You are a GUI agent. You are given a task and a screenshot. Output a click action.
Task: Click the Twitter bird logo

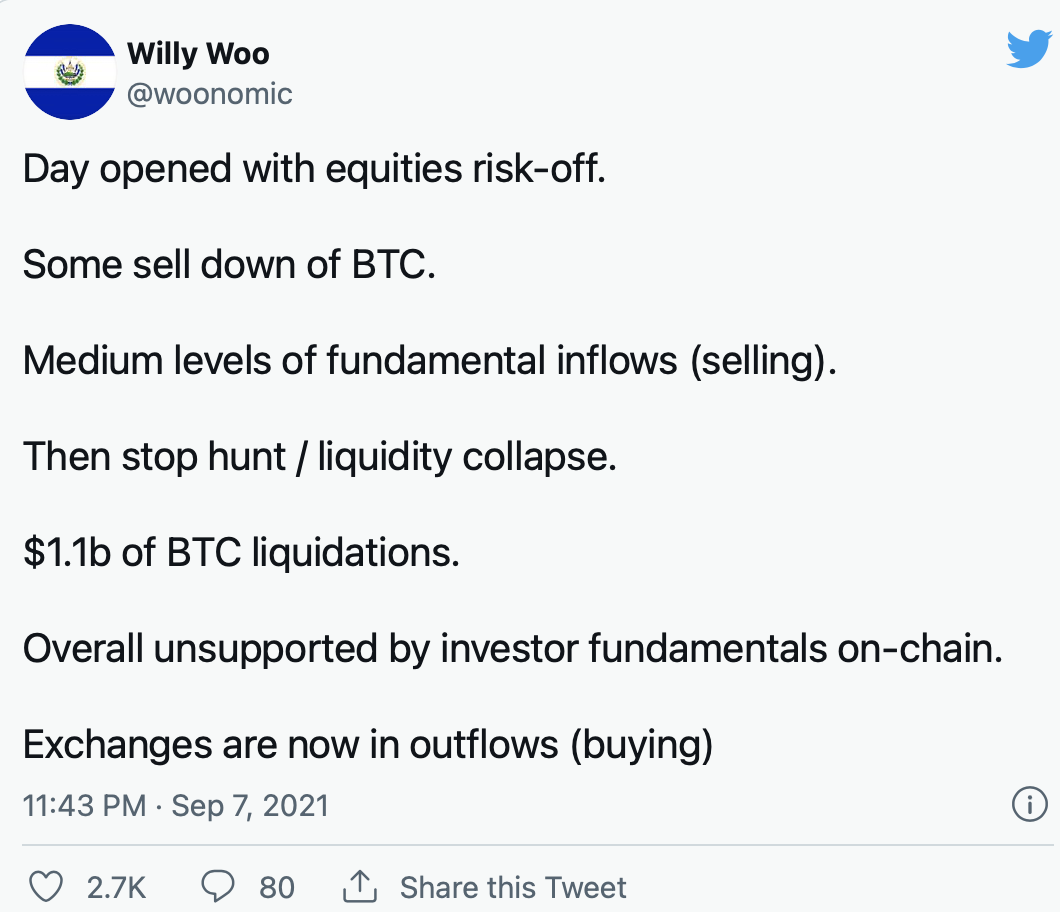[1029, 49]
